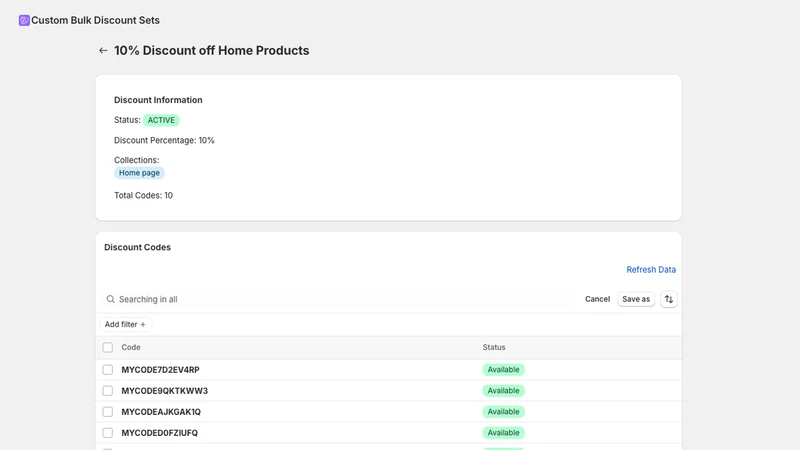Select the code text MYCODE7D2EV4RP
Viewport: 800px width, 450px height.
click(x=160, y=370)
